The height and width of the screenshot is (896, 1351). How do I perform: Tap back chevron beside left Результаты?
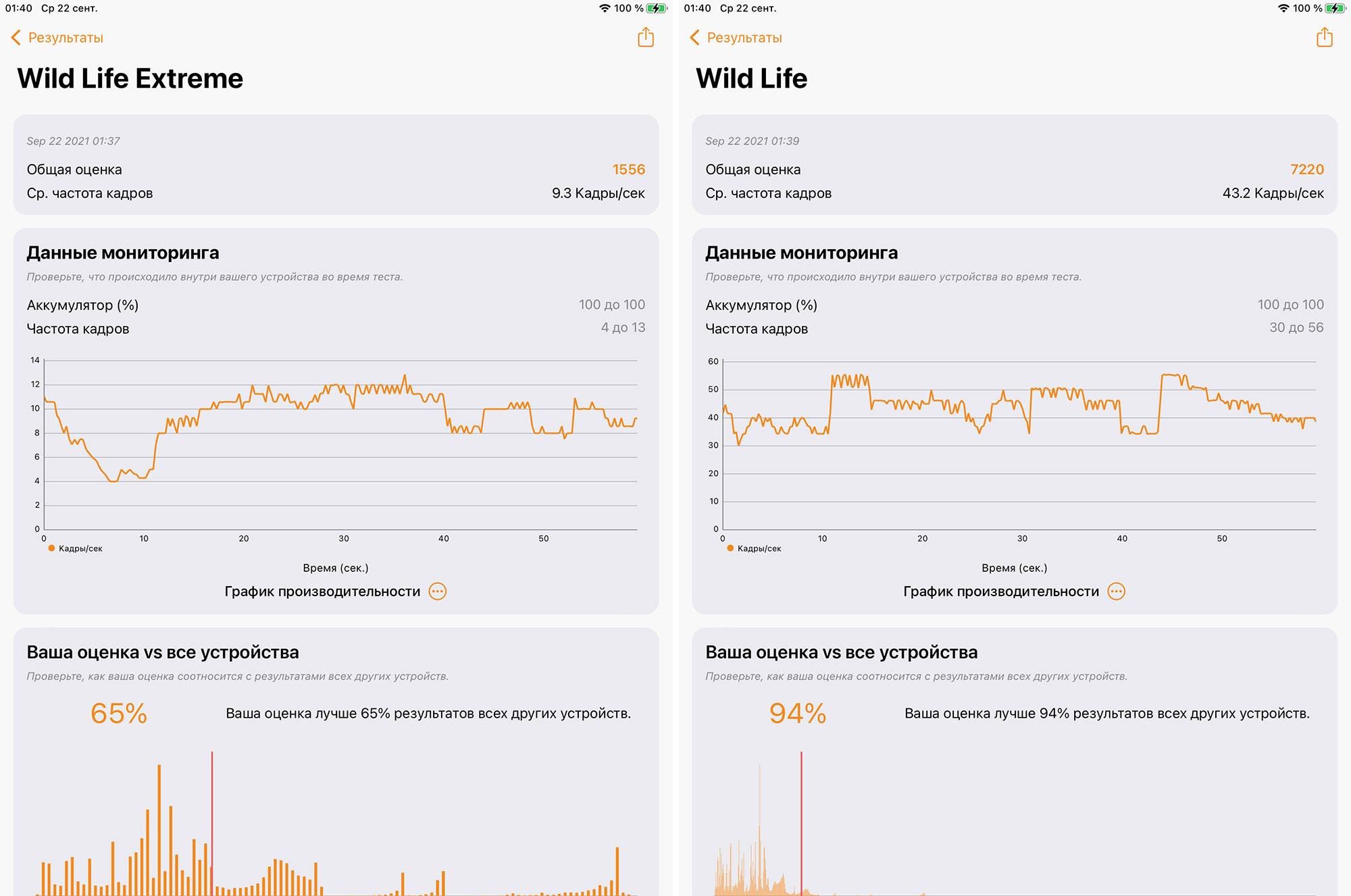16,38
